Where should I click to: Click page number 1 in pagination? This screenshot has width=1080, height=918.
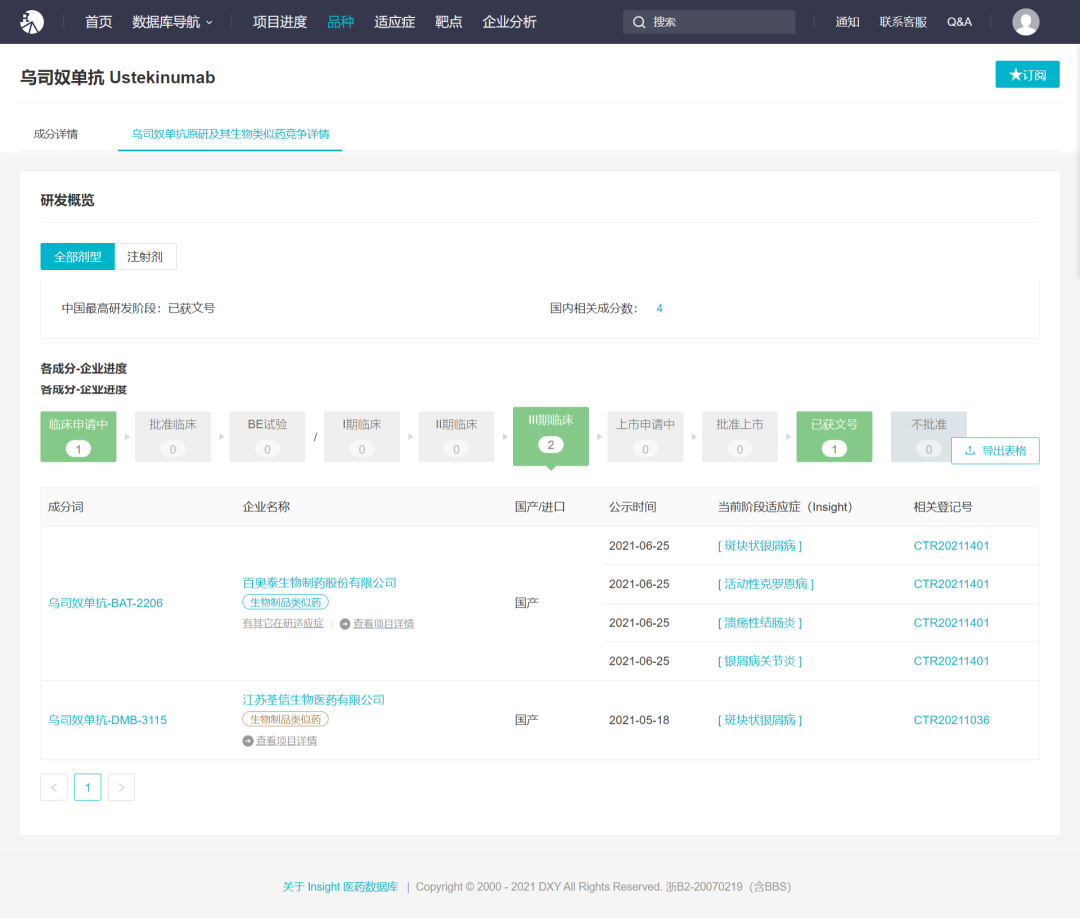pyautogui.click(x=87, y=787)
